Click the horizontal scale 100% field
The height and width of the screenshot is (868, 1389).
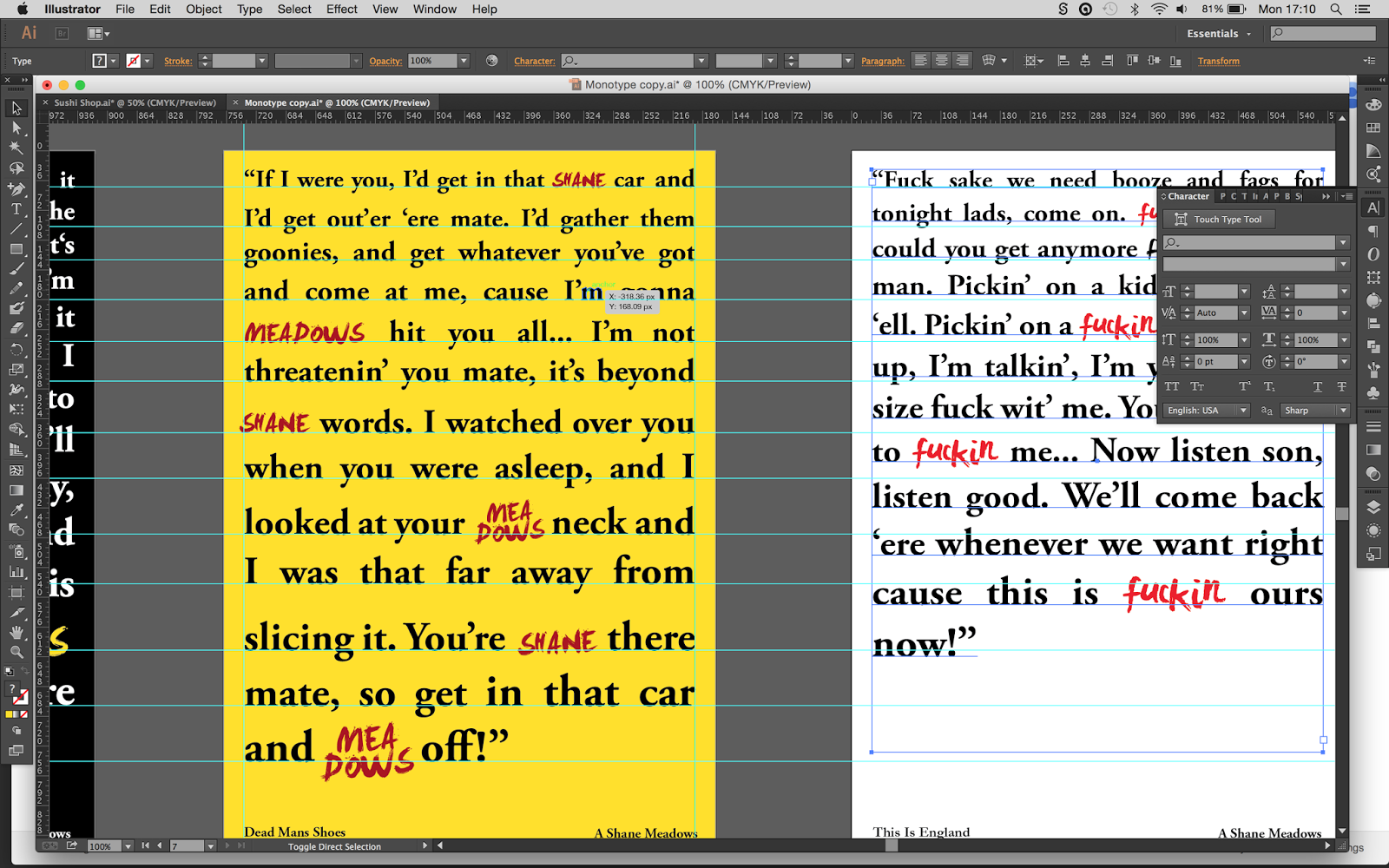click(x=1317, y=340)
